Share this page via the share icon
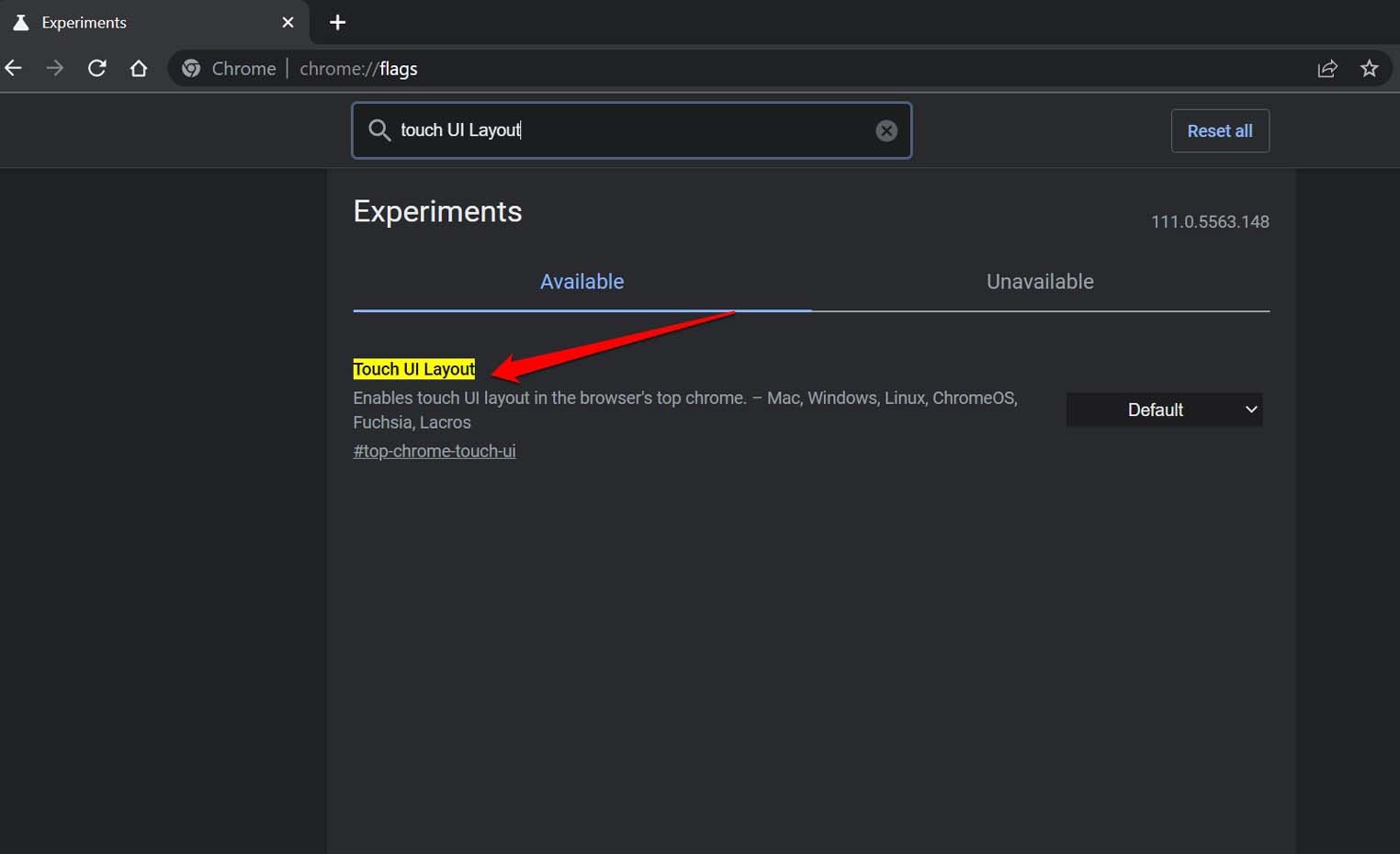Screen dimensions: 1400x854 tap(1327, 69)
